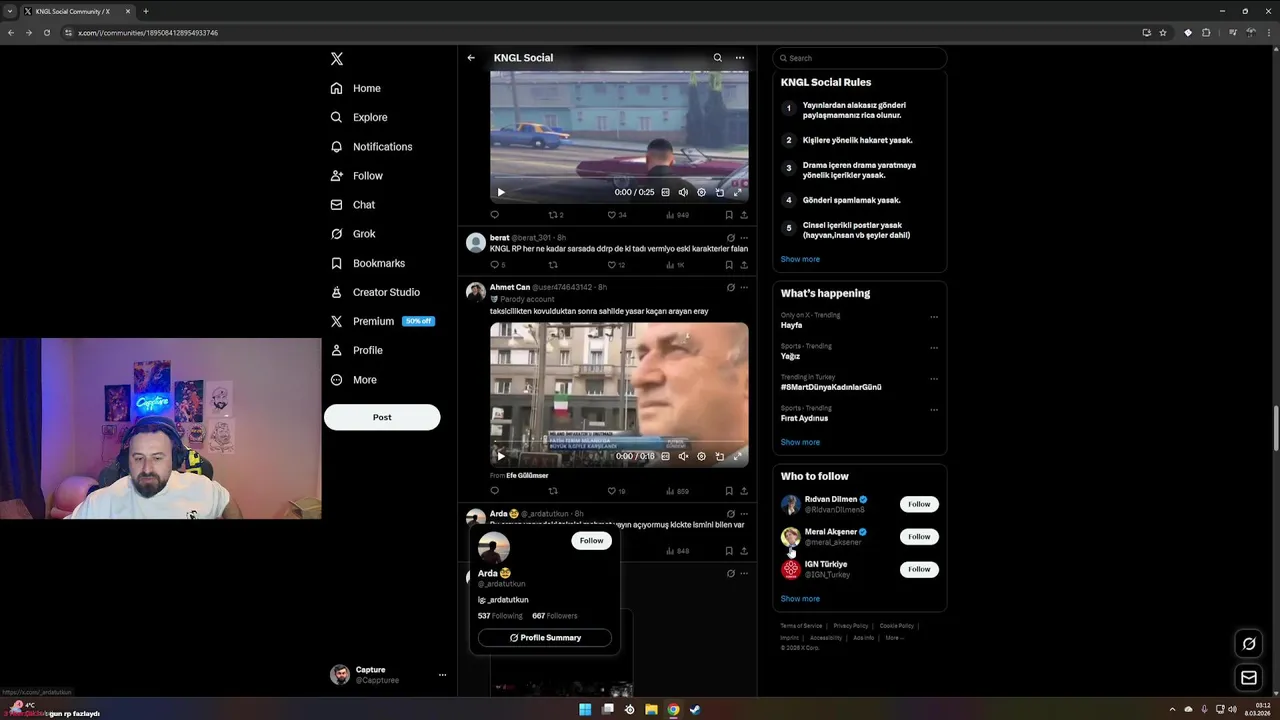Reload the page in Chrome
1280x720 pixels.
point(46,32)
